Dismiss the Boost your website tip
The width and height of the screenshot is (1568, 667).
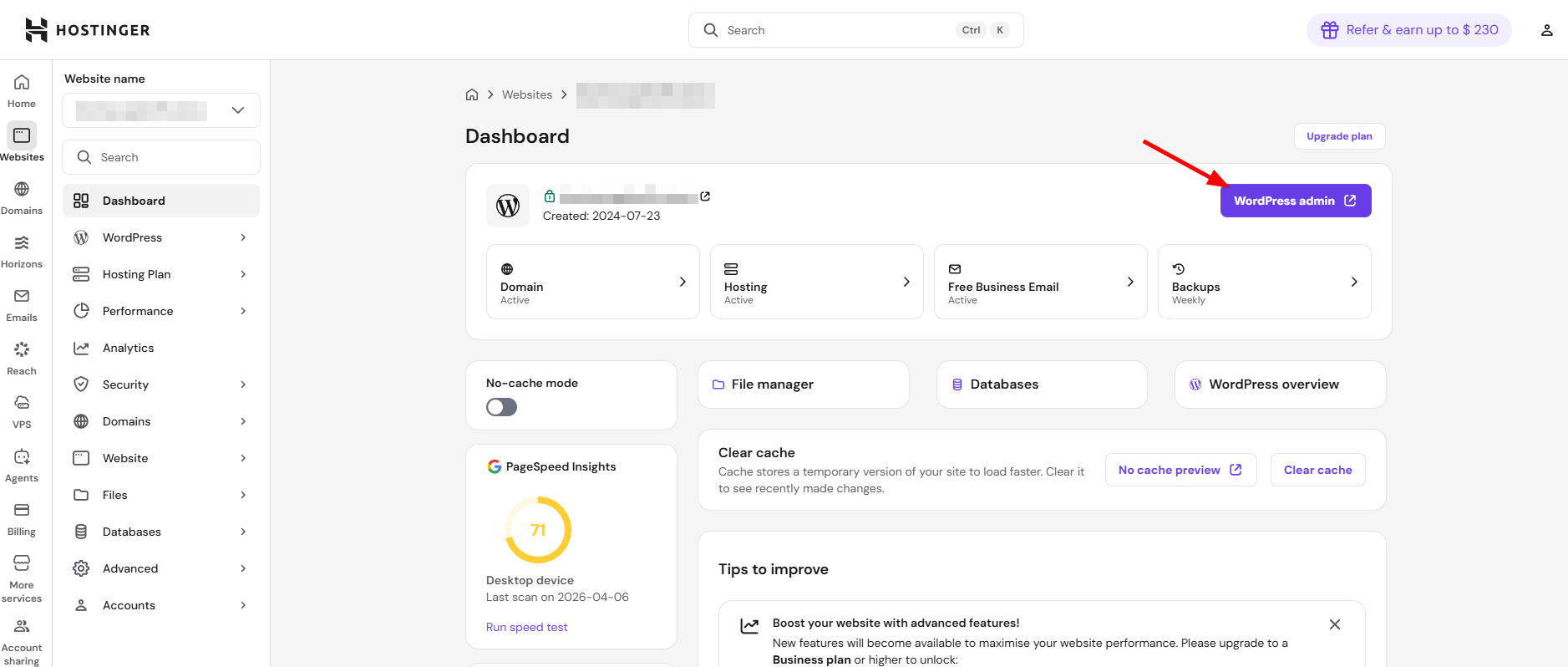click(x=1334, y=624)
